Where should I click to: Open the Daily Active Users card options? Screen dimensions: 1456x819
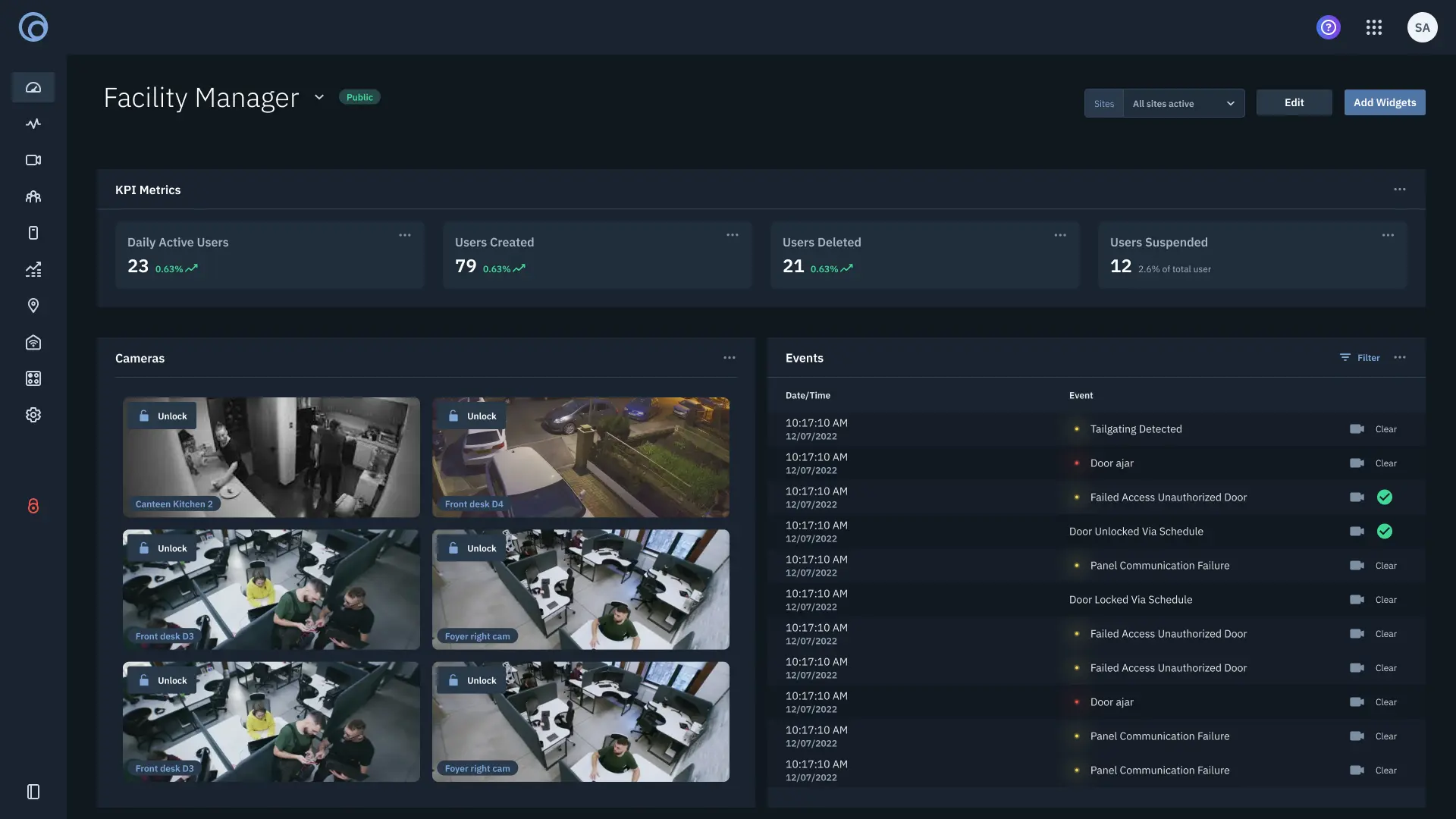(x=405, y=235)
